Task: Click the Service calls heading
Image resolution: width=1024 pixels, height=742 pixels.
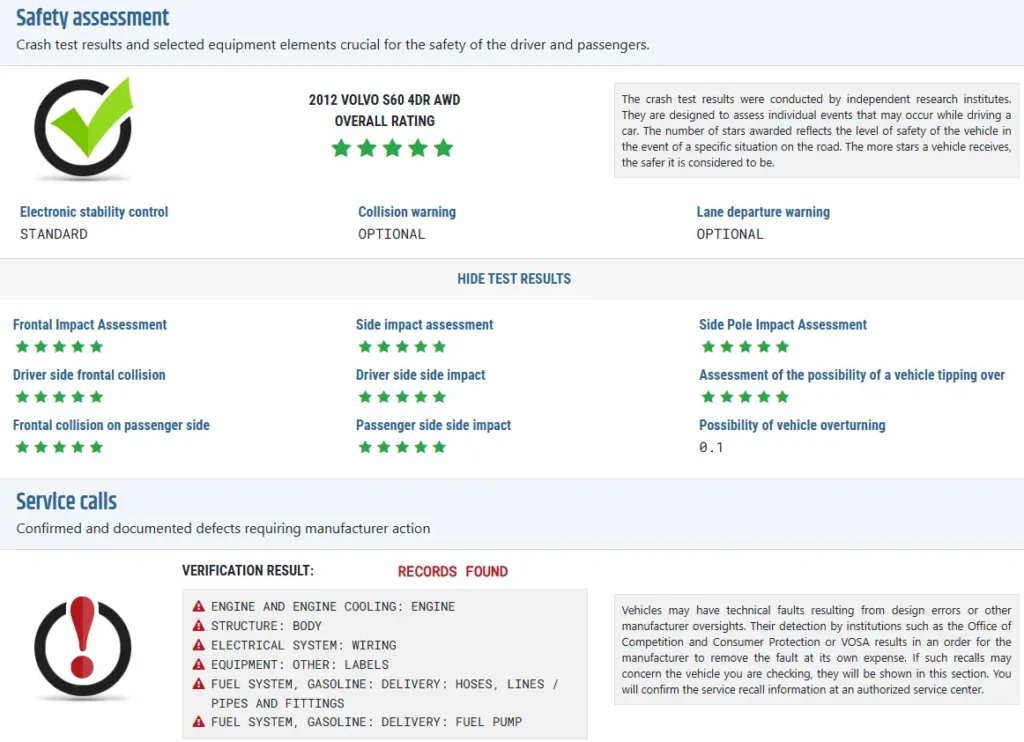Action: tap(67, 501)
